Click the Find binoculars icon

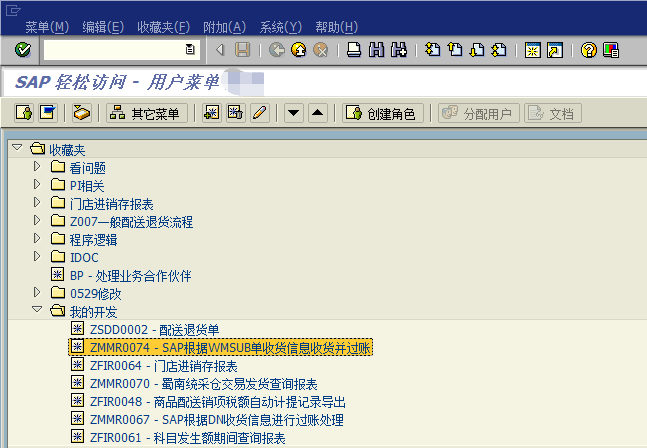tap(376, 50)
